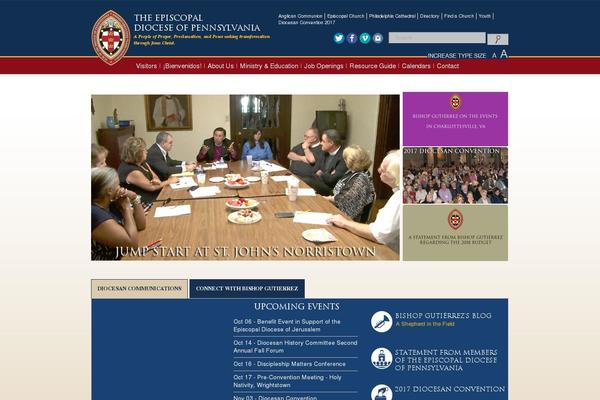
Task: Open the statement regarding the 2018 budget
Action: (x=455, y=240)
